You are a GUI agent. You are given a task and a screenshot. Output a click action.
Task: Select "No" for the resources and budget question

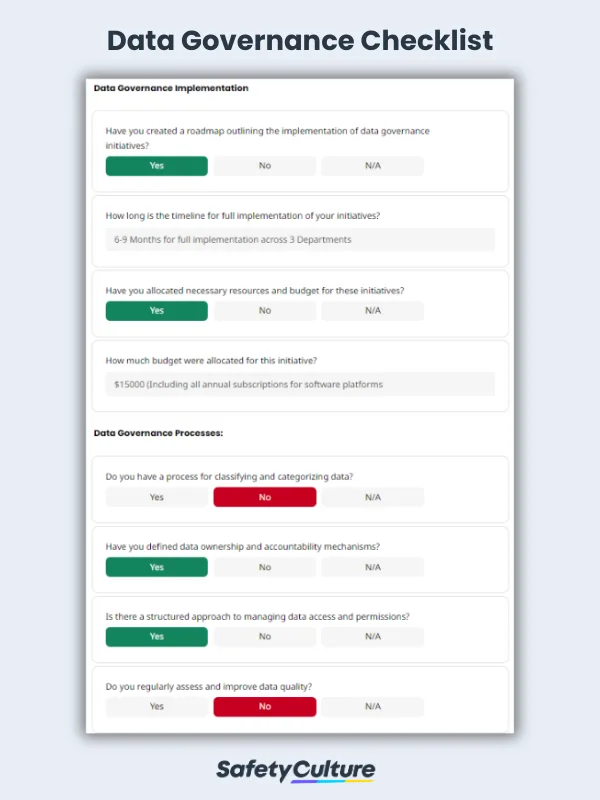tap(264, 310)
